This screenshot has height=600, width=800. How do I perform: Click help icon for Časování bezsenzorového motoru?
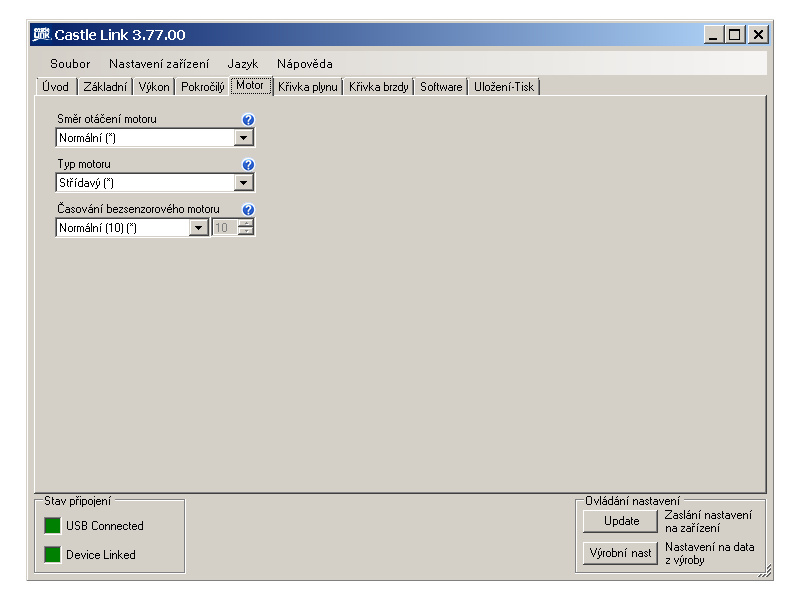[249, 210]
